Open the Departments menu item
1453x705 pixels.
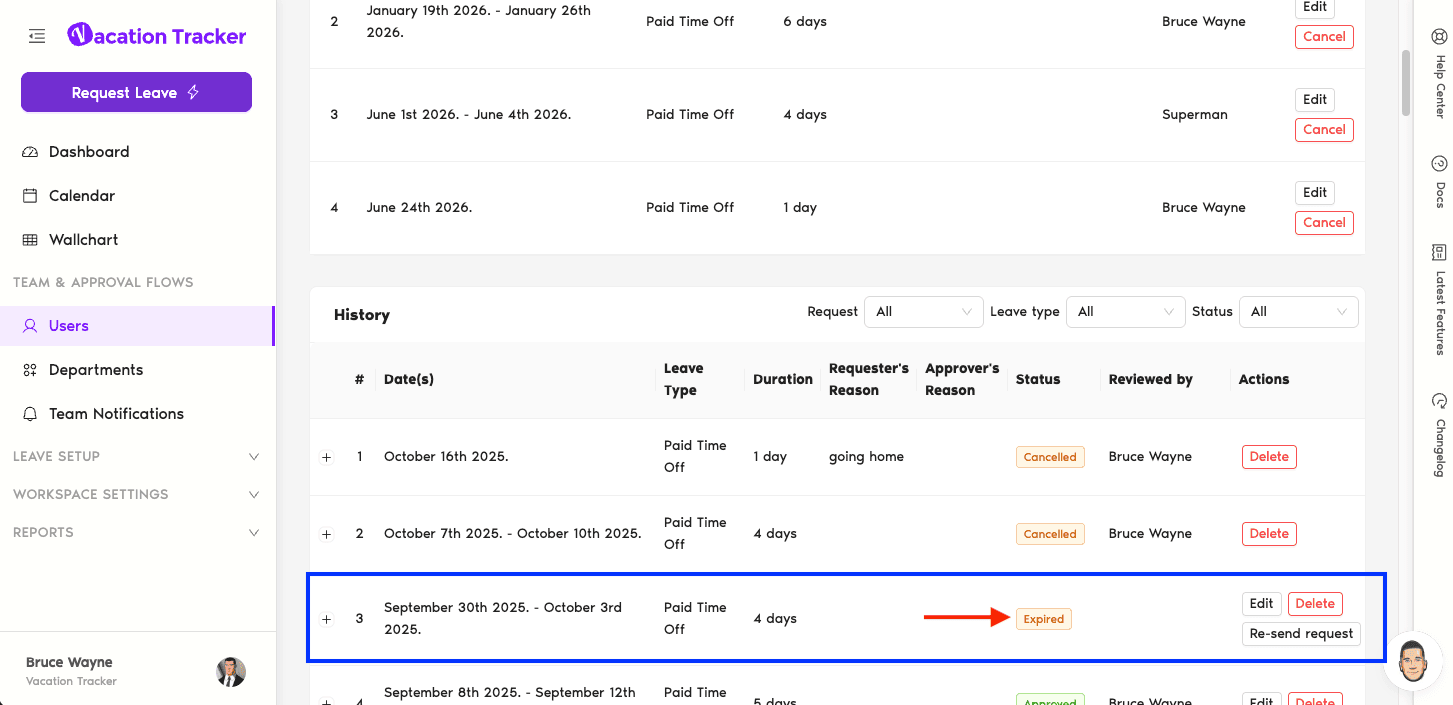(96, 370)
